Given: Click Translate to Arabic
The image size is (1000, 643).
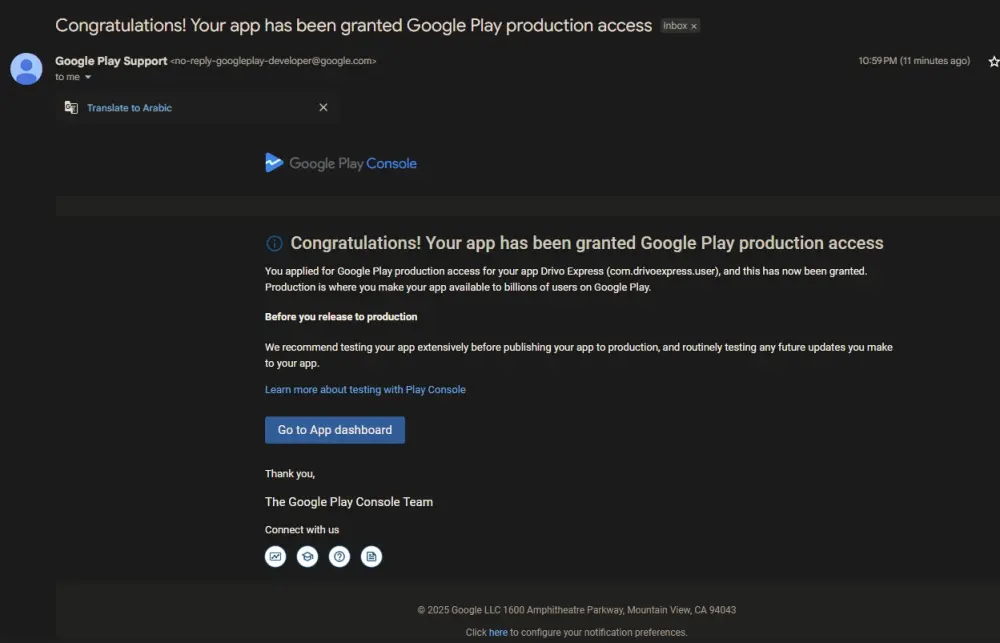Looking at the screenshot, I should pyautogui.click(x=129, y=108).
